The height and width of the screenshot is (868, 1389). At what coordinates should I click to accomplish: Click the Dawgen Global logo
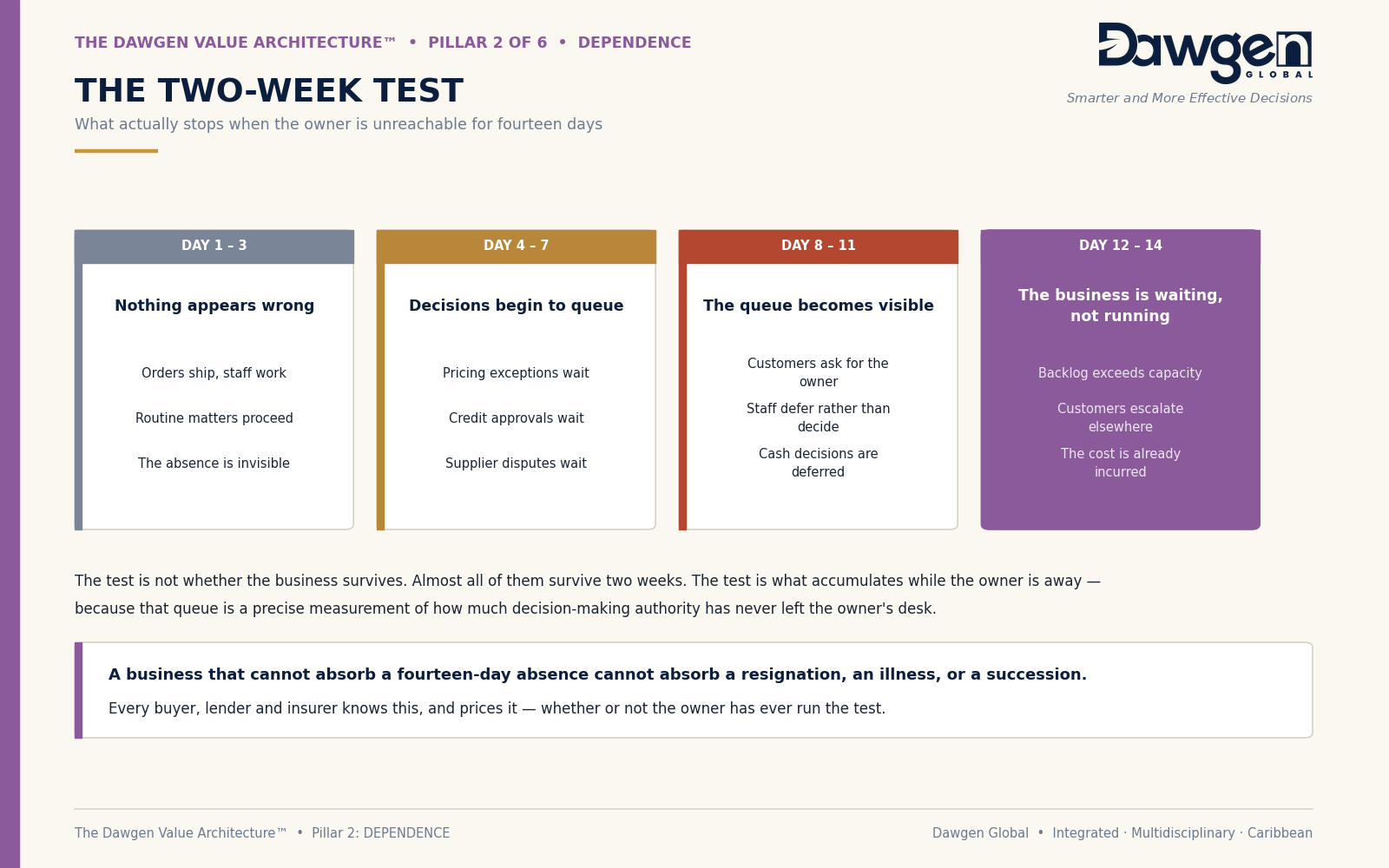(1205, 53)
